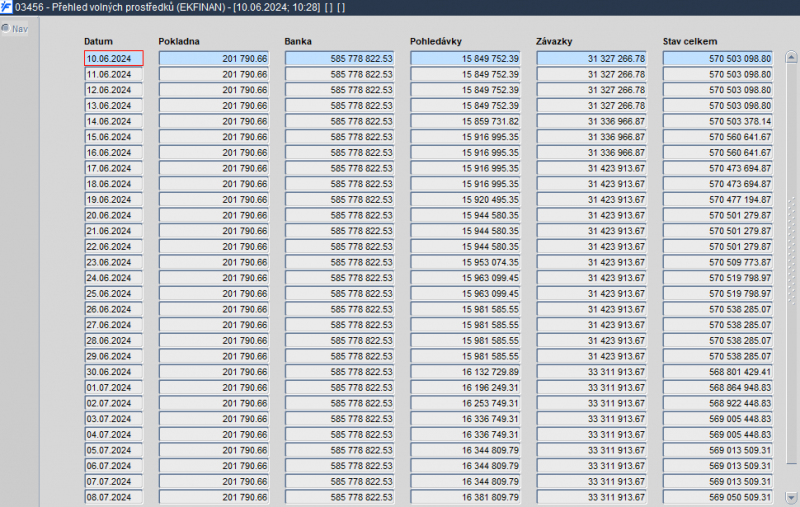800x507 pixels.
Task: Click the Pokladna column header
Action: point(179,41)
